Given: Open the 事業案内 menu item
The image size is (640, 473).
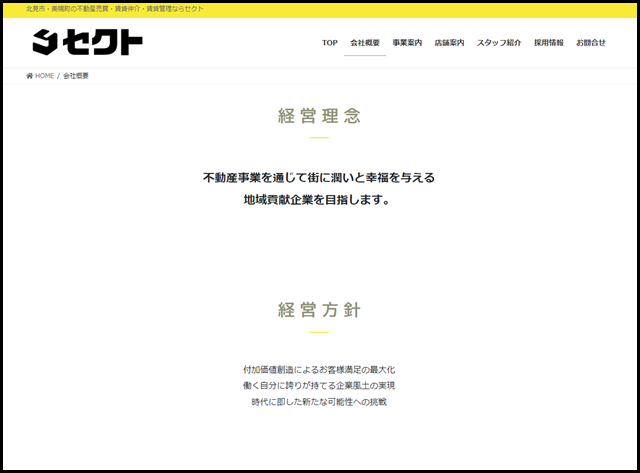Looking at the screenshot, I should [x=407, y=42].
